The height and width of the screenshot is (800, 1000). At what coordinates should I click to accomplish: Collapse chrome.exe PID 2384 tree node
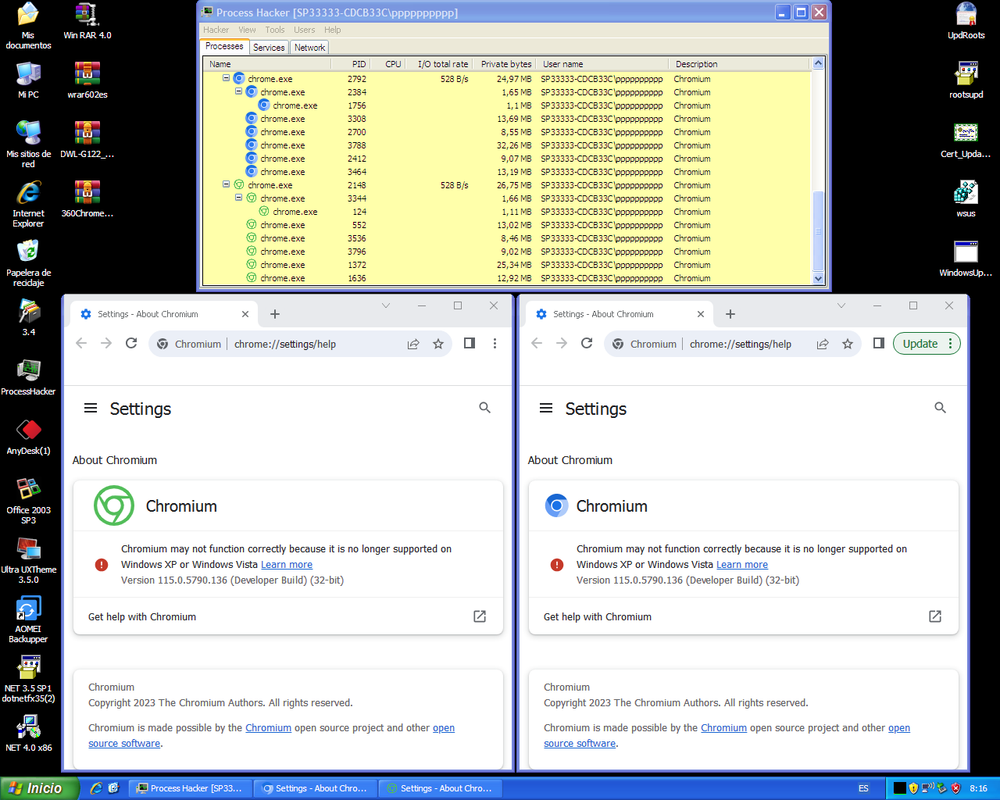click(x=239, y=91)
